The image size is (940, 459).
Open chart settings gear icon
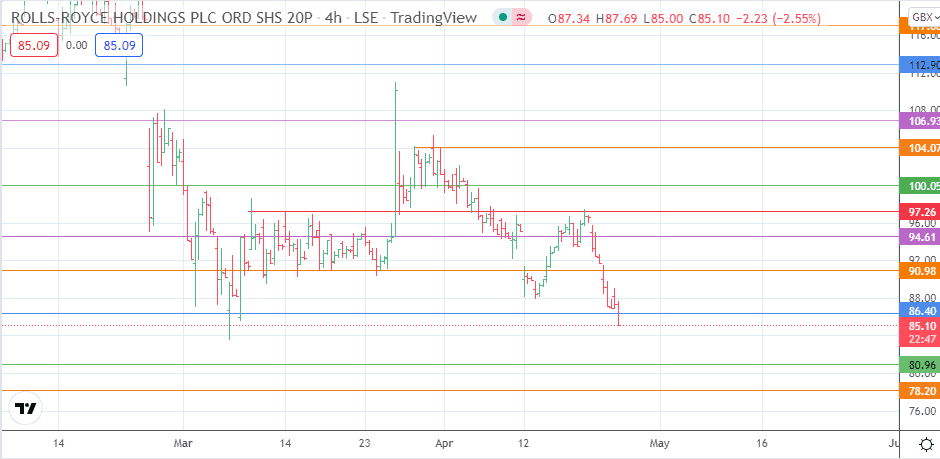pyautogui.click(x=926, y=445)
